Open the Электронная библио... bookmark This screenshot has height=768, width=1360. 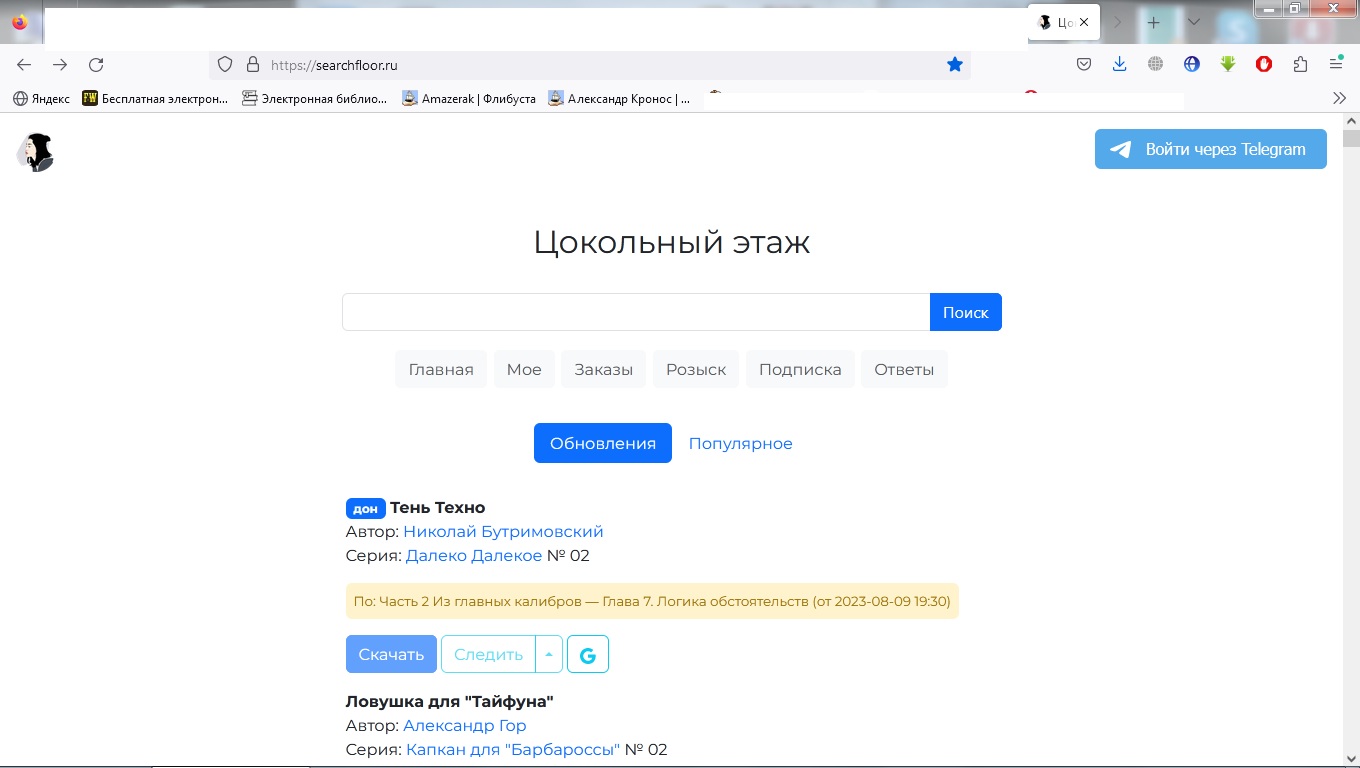315,99
